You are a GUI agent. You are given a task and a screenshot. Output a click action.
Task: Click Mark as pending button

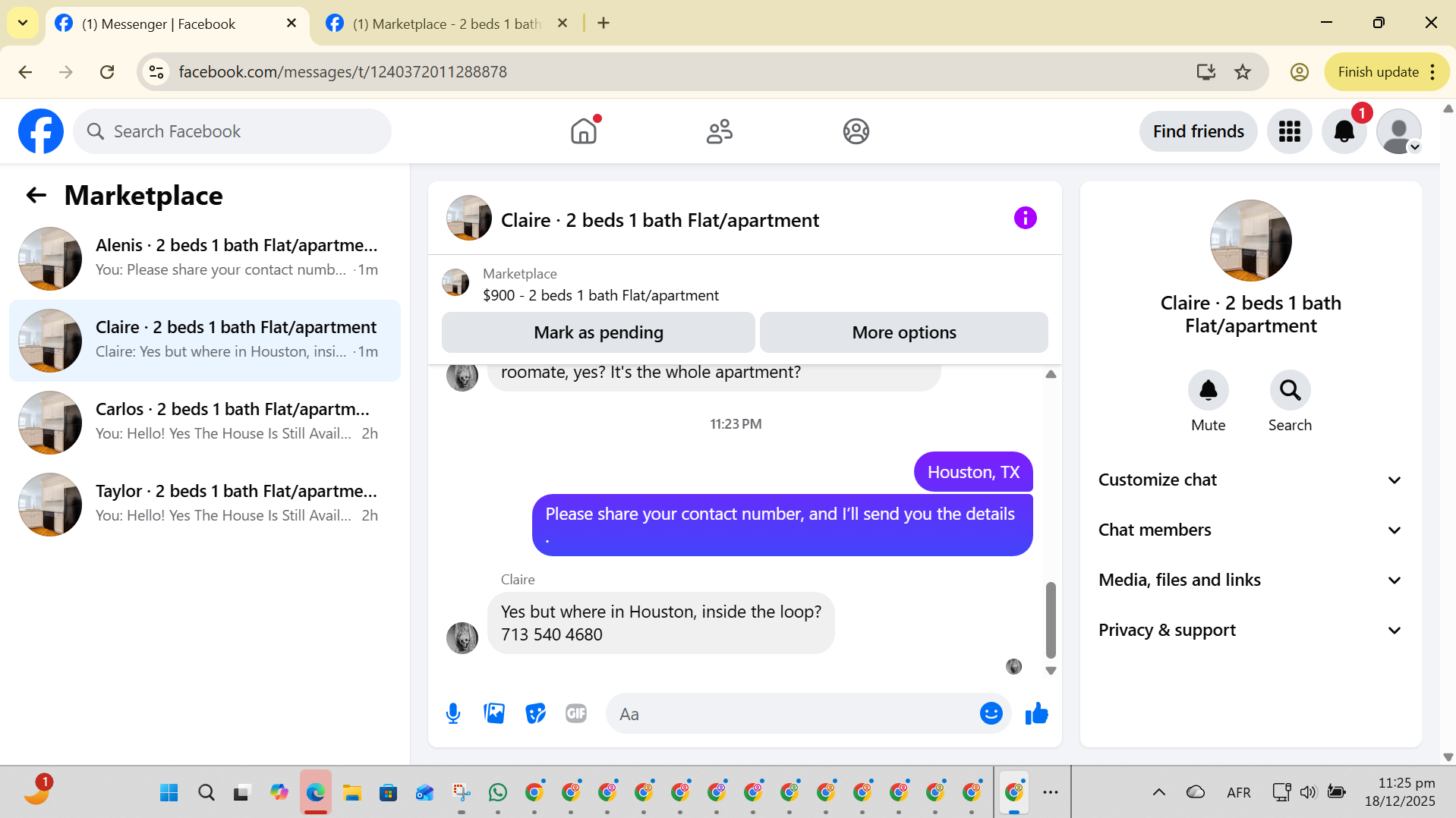click(x=598, y=332)
